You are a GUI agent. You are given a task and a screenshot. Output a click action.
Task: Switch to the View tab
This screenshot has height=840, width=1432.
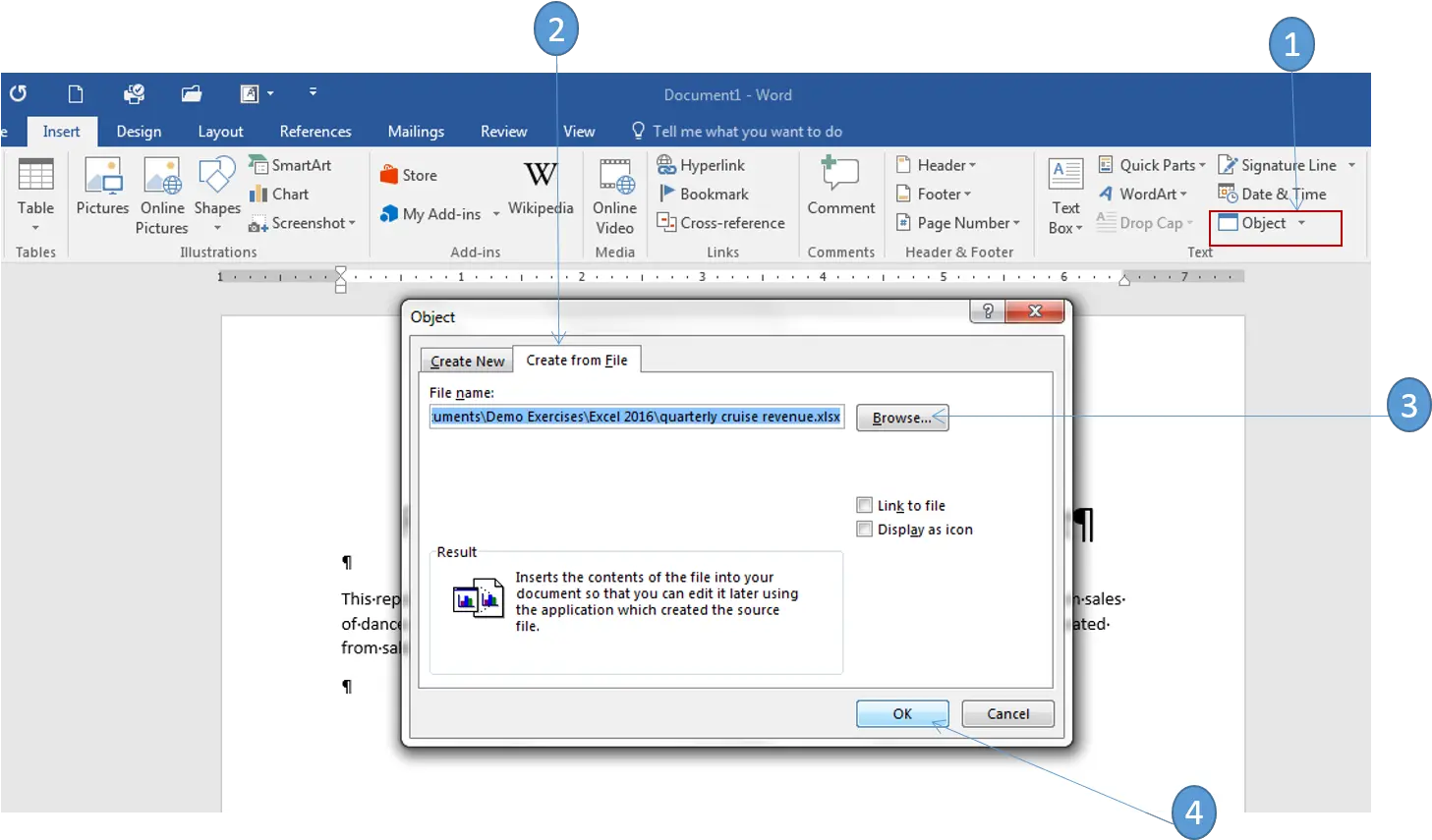pyautogui.click(x=579, y=132)
